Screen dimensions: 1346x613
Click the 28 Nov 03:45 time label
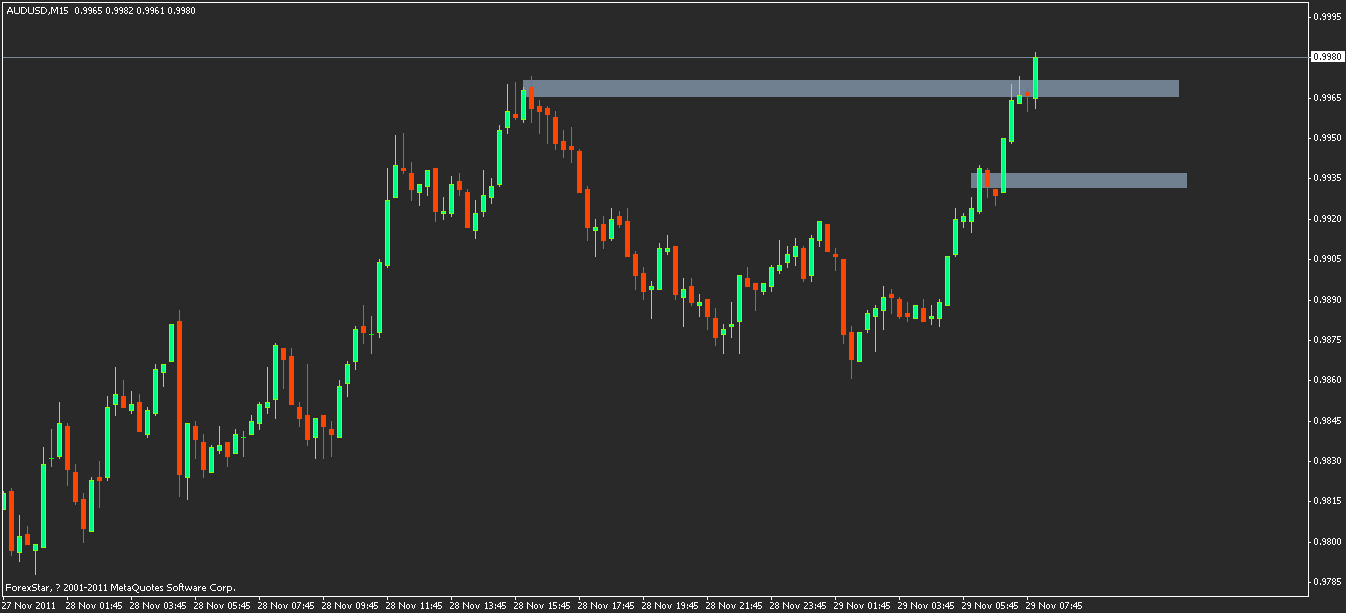[158, 605]
